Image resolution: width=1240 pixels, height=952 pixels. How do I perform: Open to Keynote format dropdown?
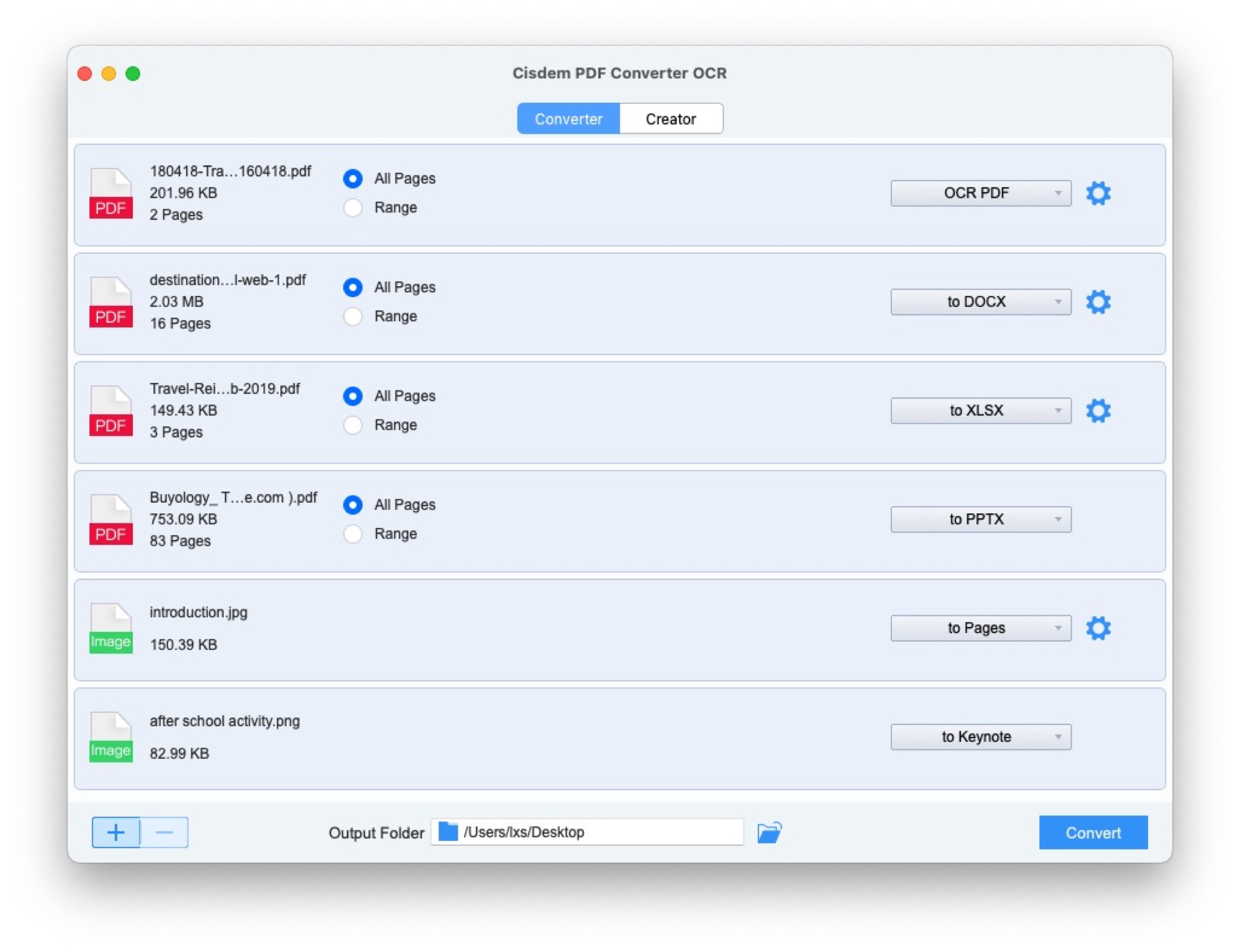click(980, 736)
